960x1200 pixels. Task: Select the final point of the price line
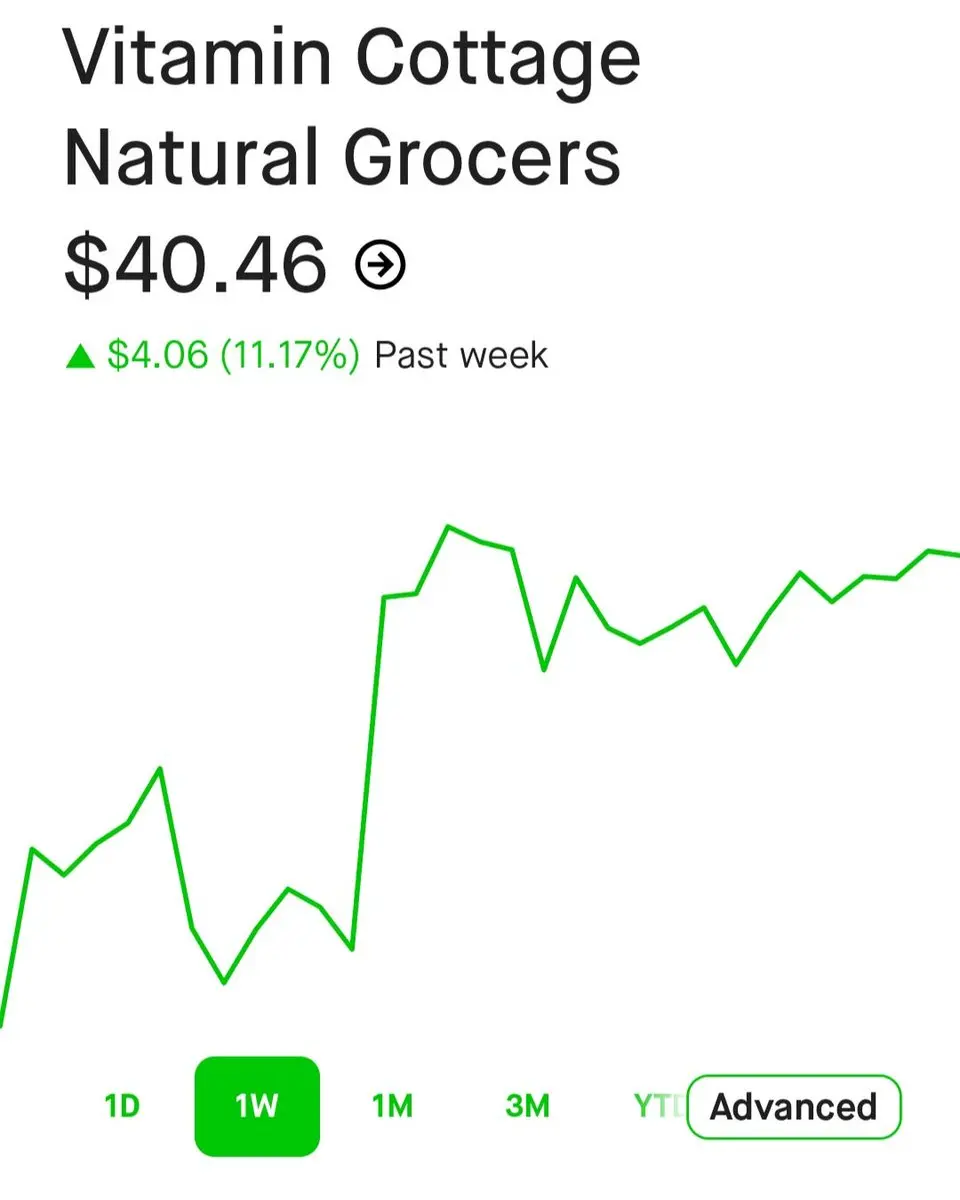[955, 554]
